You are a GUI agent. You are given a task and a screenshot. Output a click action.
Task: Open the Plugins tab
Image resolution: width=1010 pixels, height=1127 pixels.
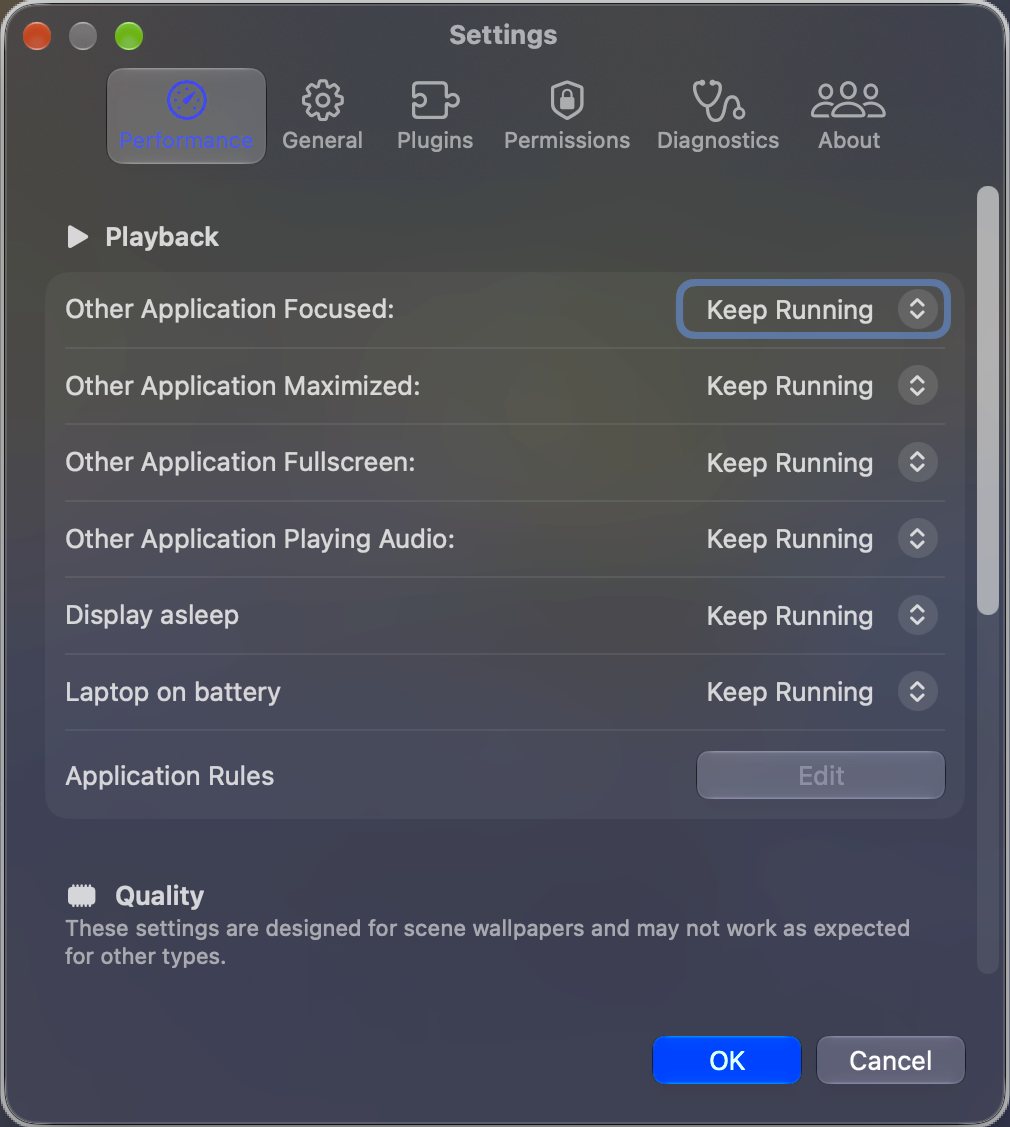coord(435,116)
